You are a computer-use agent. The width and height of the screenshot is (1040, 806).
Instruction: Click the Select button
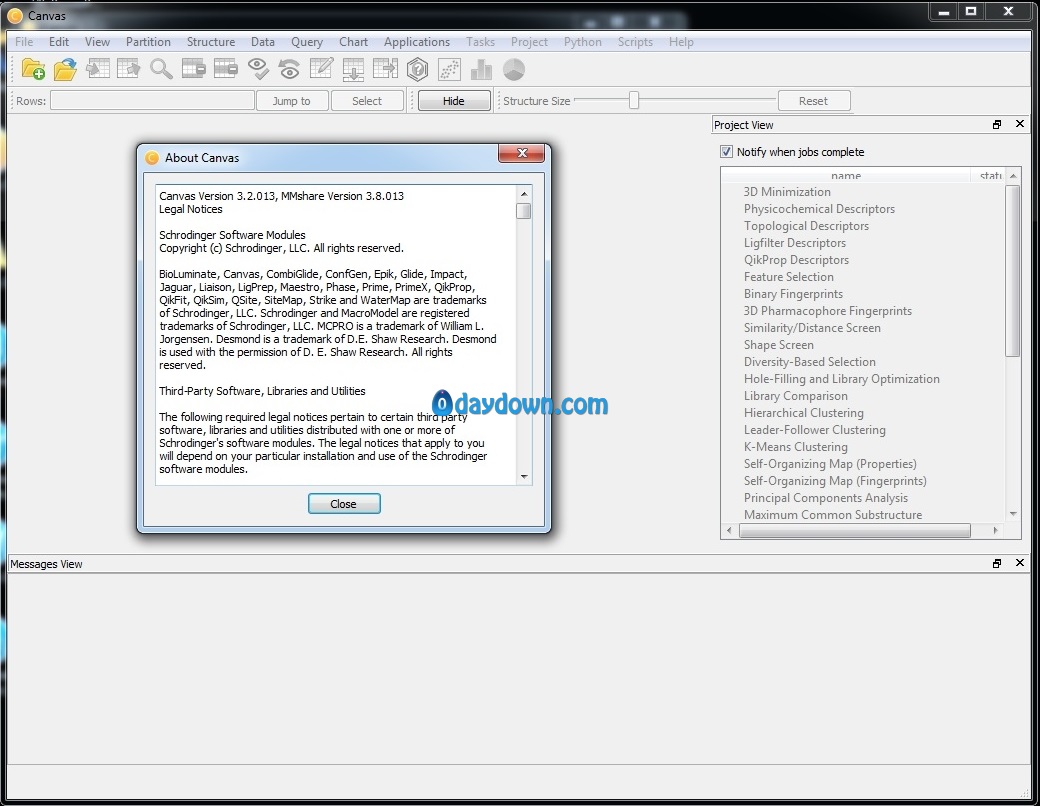click(367, 101)
